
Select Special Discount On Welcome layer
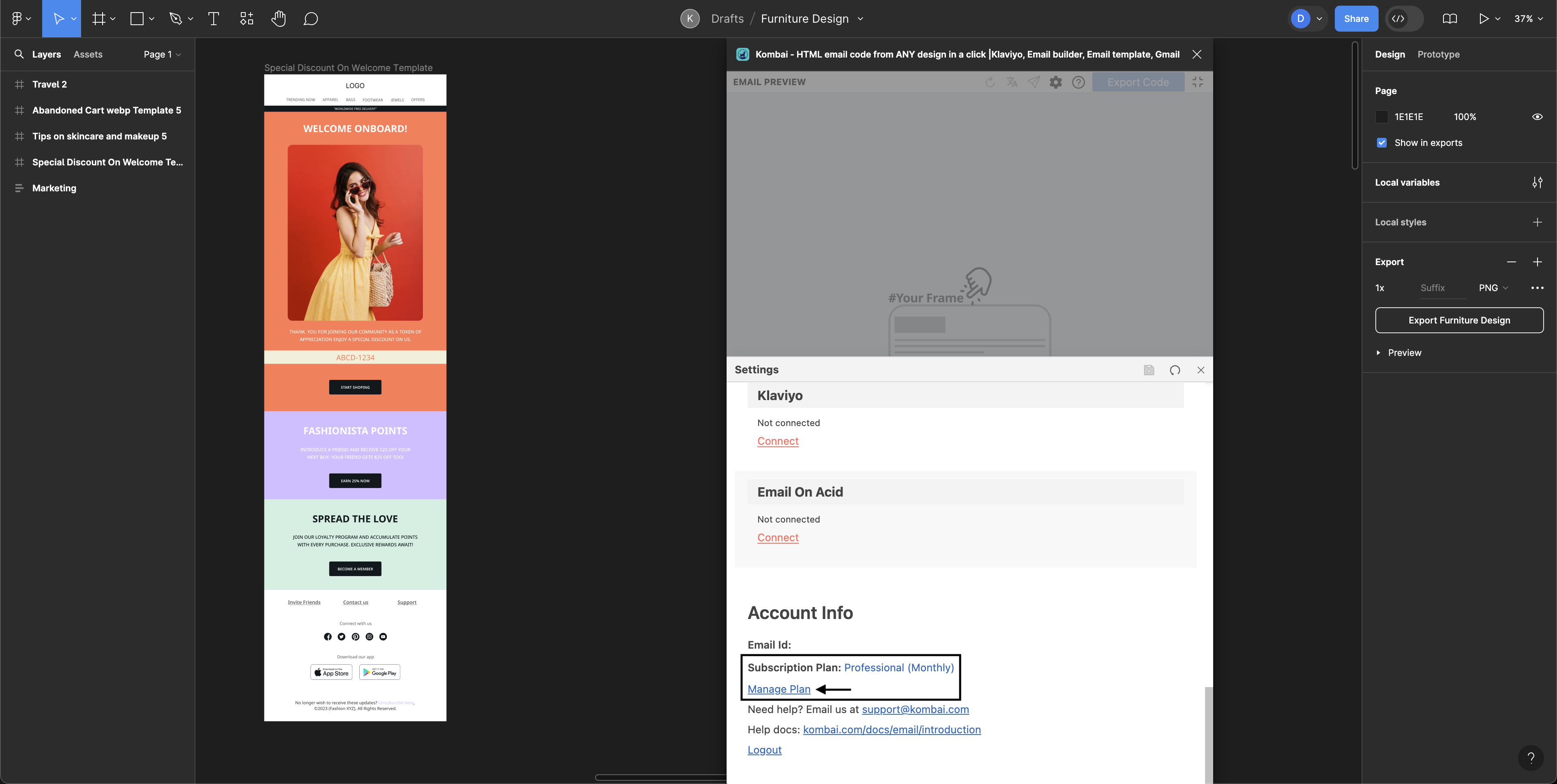(x=107, y=162)
